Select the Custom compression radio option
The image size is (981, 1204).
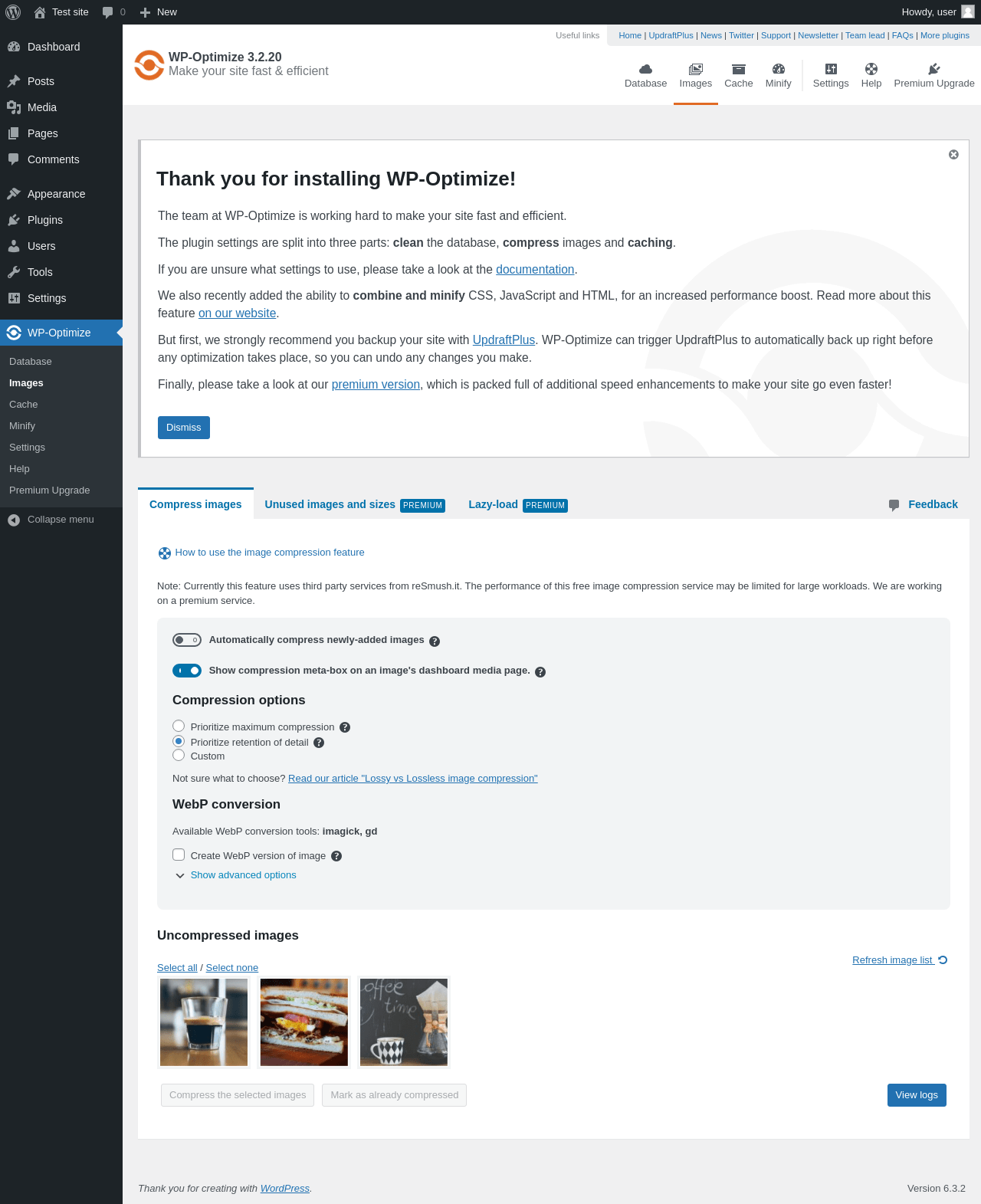[x=179, y=755]
